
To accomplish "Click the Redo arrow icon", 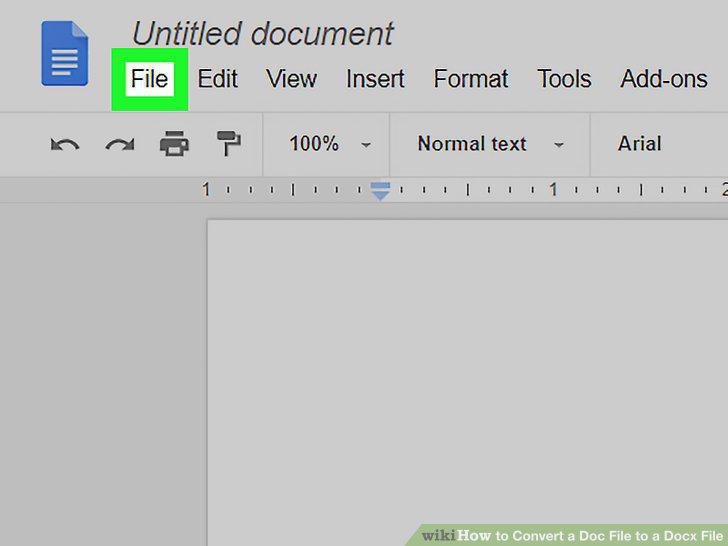I will click(120, 144).
